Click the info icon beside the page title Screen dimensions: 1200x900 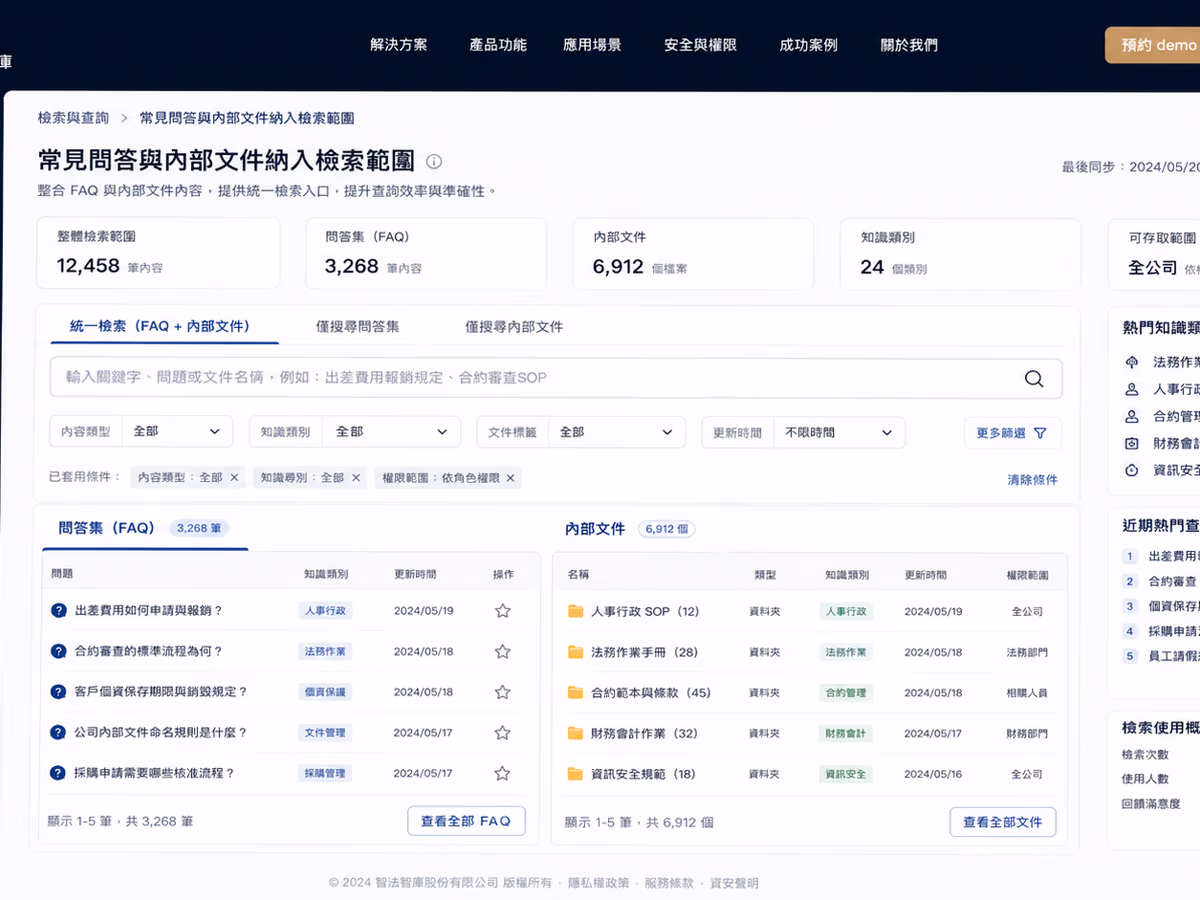click(x=434, y=161)
